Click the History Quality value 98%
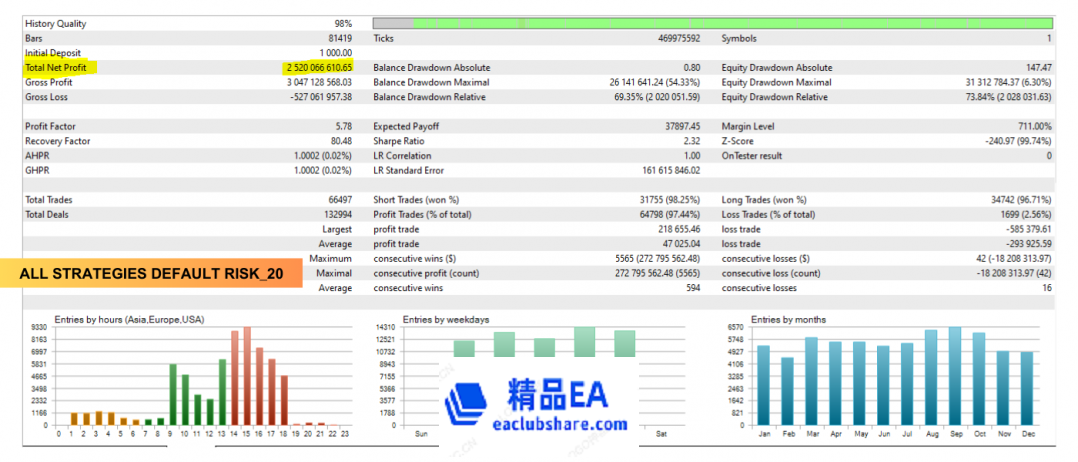Viewport: 1078px width, 462px height. (x=343, y=23)
